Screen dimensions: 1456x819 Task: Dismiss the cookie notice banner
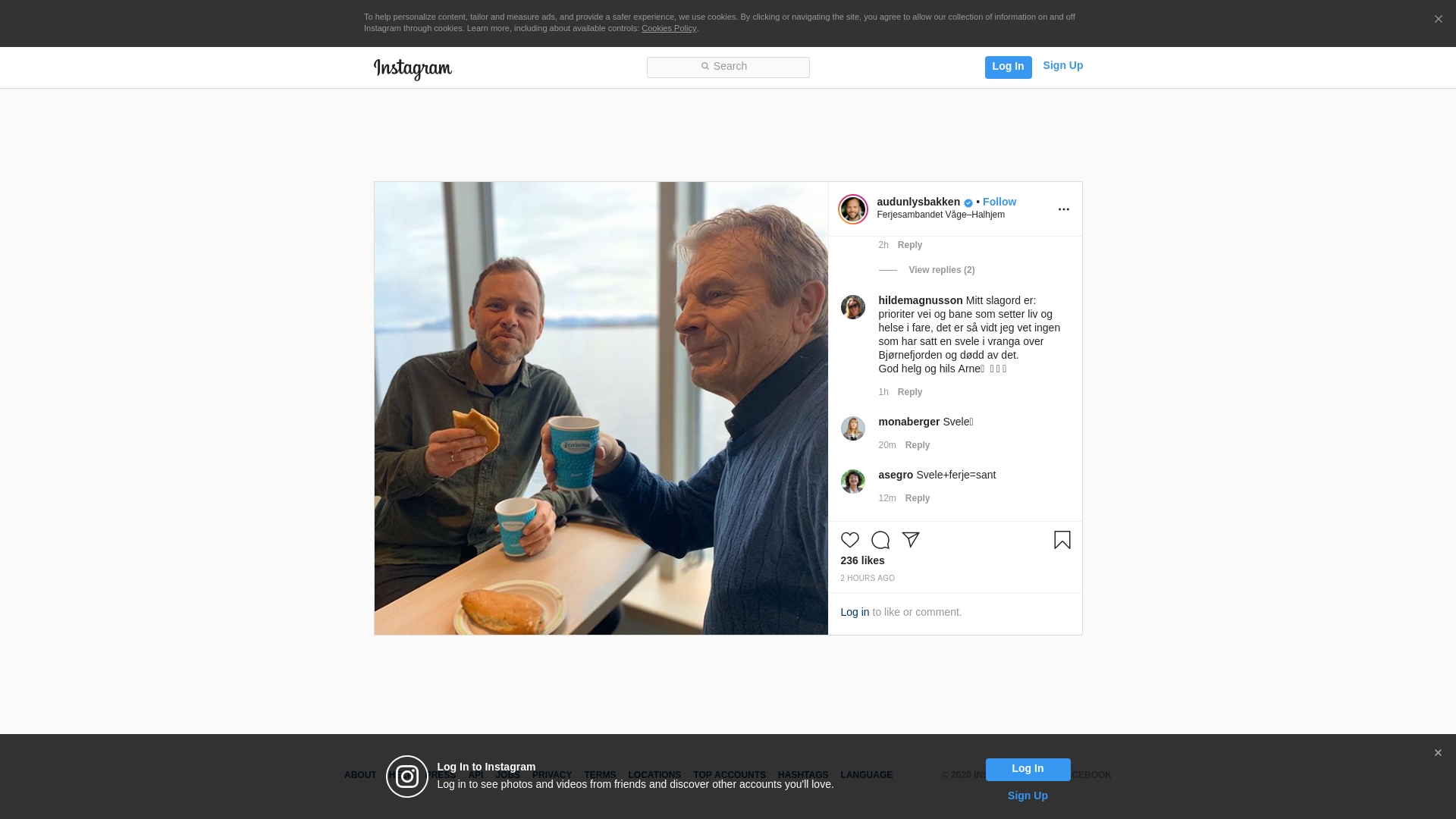[1438, 20]
